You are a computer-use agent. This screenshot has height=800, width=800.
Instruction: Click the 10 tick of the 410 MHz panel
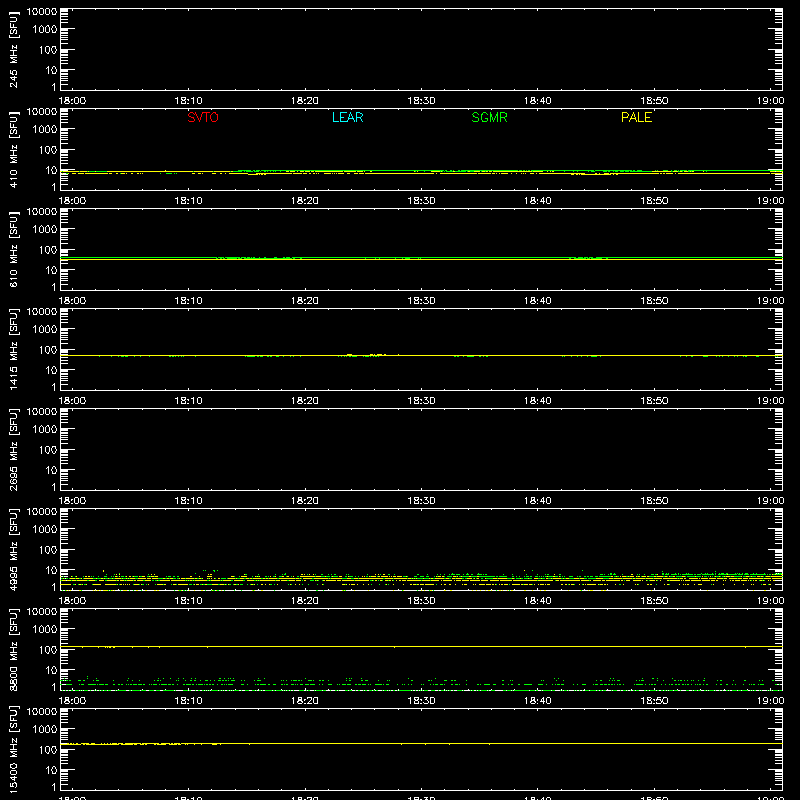pos(51,170)
